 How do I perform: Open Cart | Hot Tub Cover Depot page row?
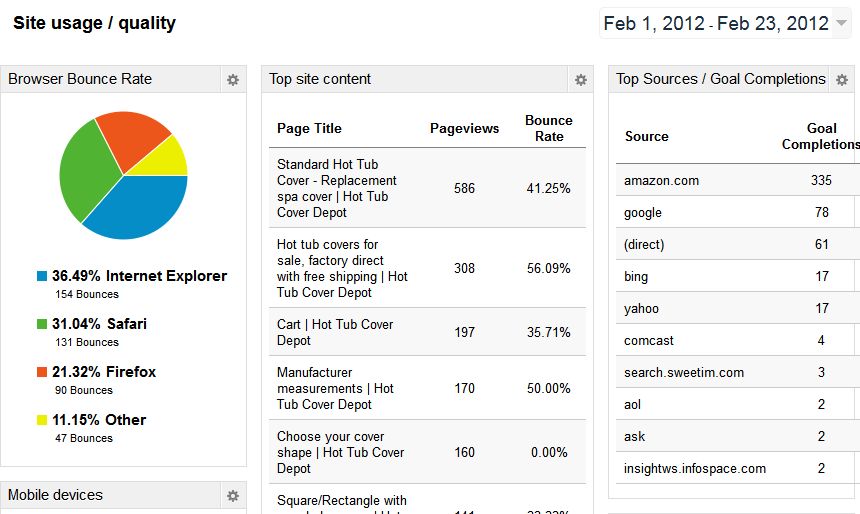coord(427,332)
